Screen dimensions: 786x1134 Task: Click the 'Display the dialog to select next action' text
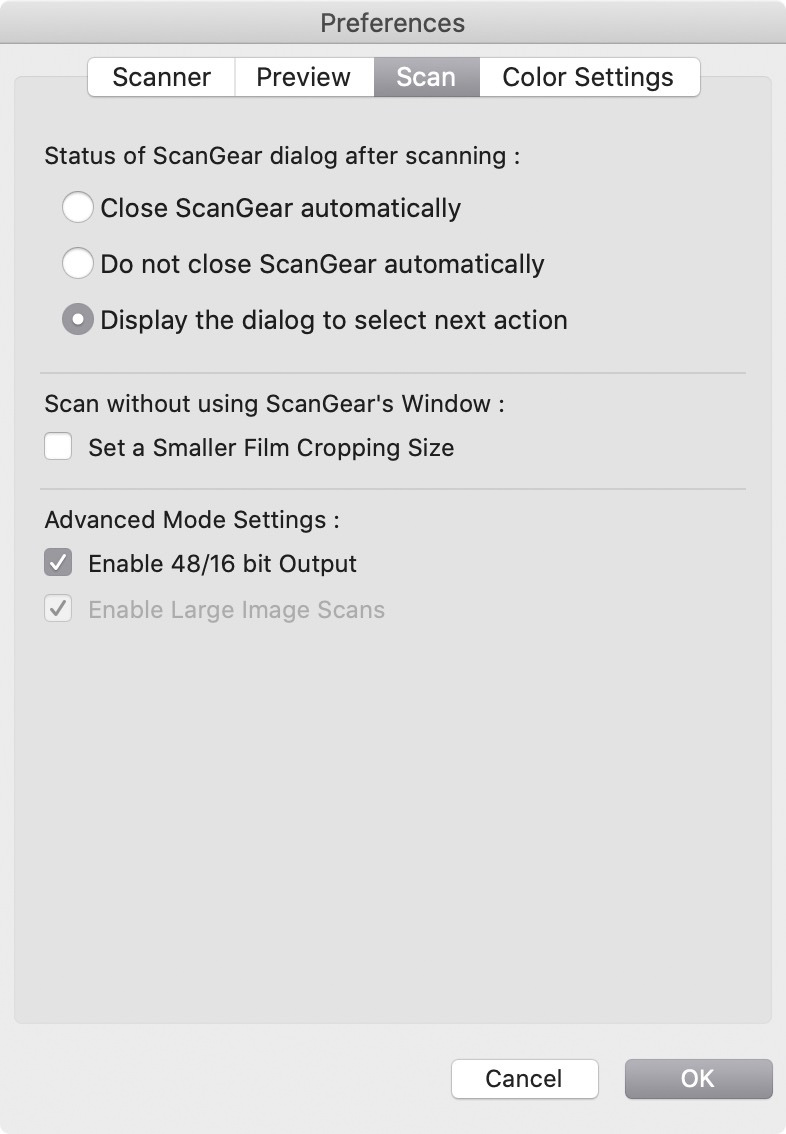tap(334, 320)
